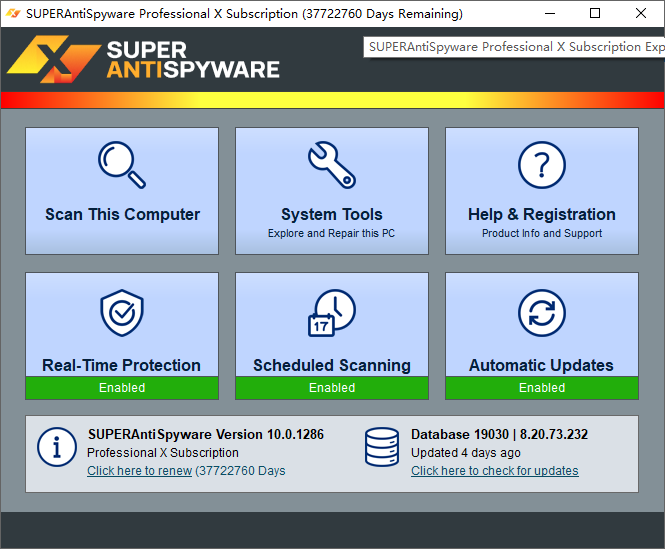Click 'SUPERAntiSpyware Version 10.0.1286' text

[206, 434]
